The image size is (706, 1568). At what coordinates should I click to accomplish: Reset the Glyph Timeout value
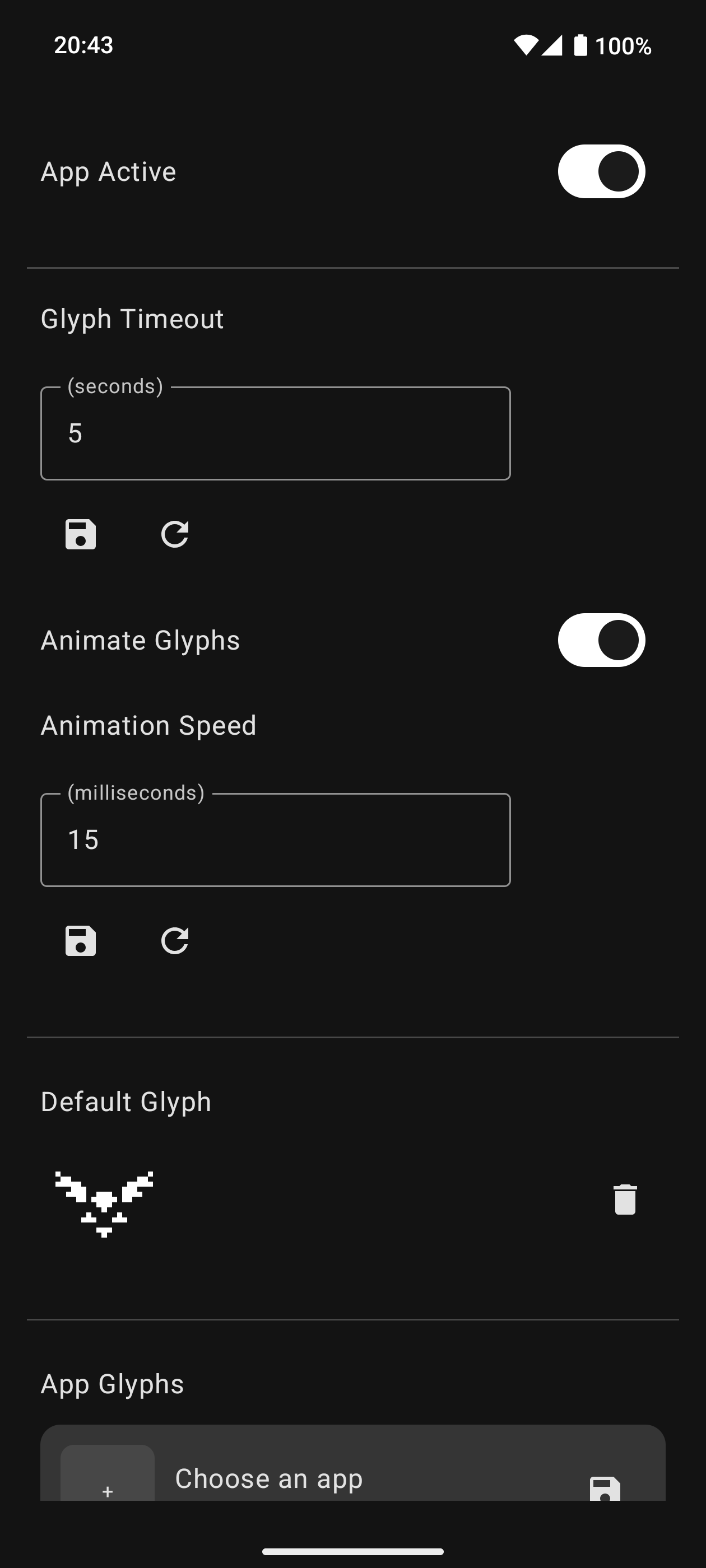[175, 534]
